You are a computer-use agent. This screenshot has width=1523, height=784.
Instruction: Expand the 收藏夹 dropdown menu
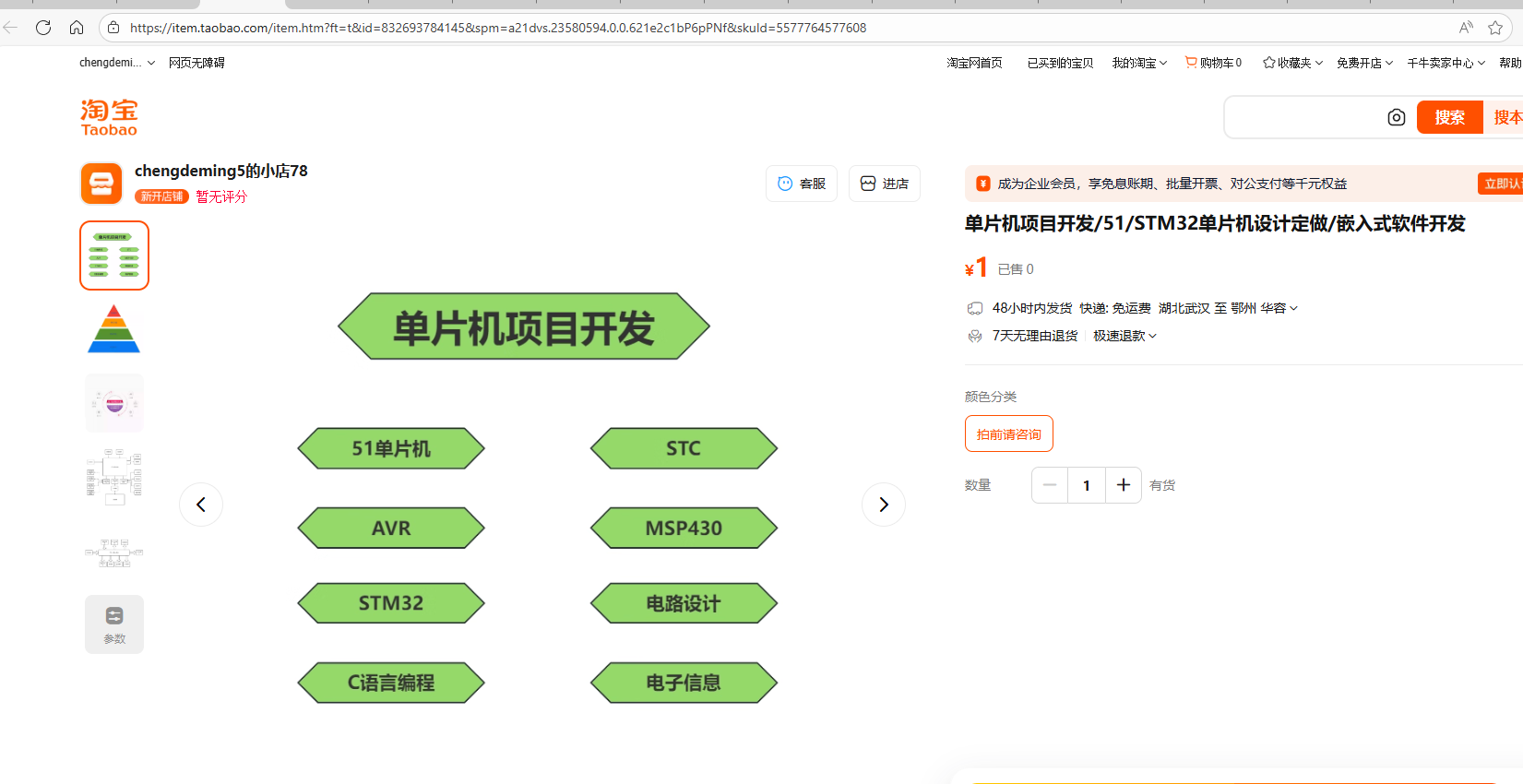pos(1293,63)
